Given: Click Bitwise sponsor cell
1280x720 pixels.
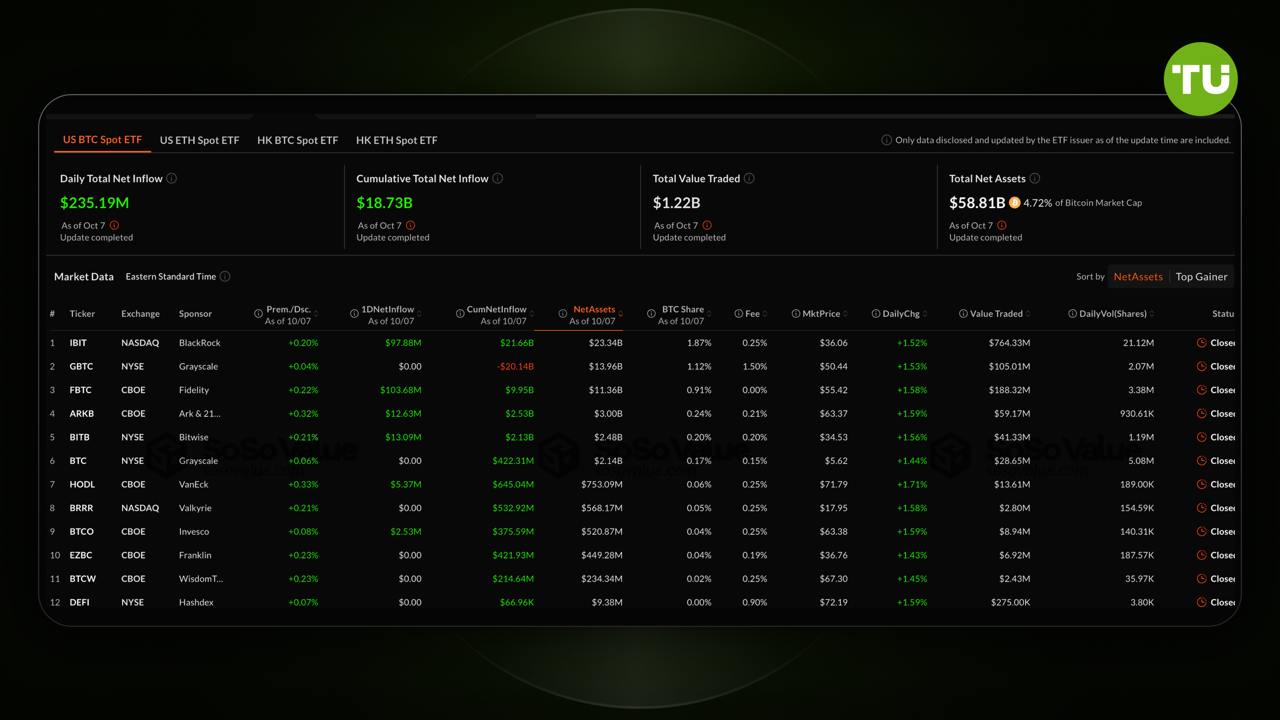Looking at the screenshot, I should click(194, 437).
